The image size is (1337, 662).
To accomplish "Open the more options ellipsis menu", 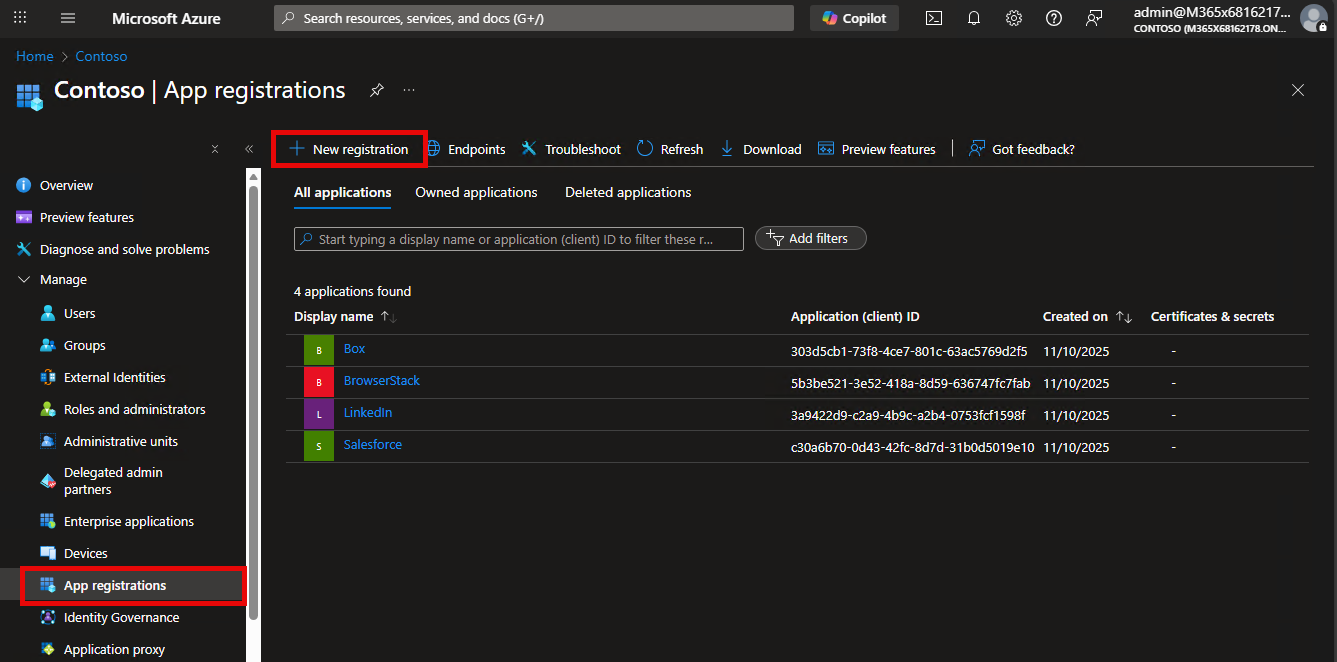I will (408, 90).
